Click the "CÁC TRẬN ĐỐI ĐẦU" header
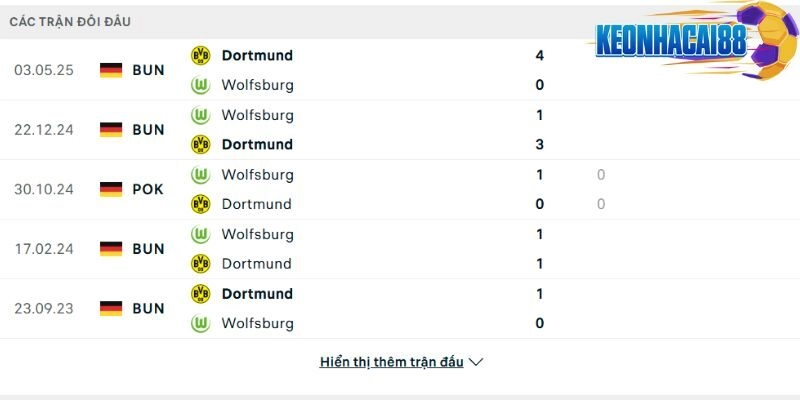Viewport: 800px width, 400px height. 70,21
